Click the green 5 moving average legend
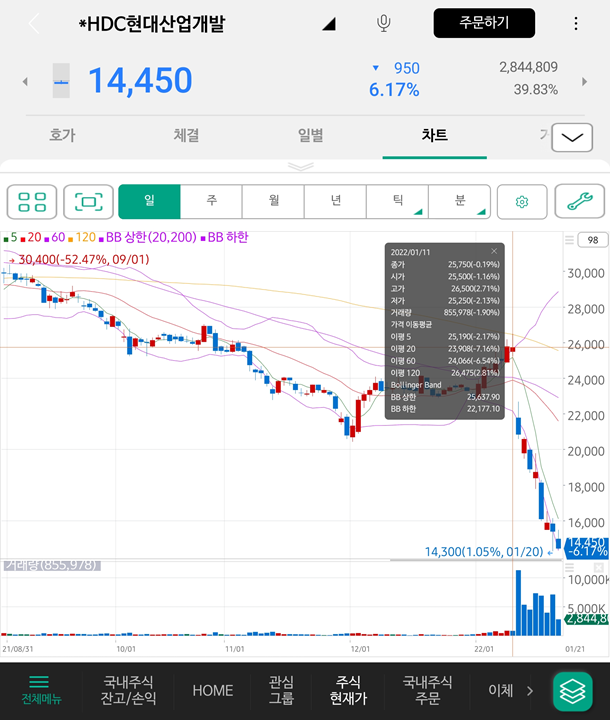 point(11,237)
